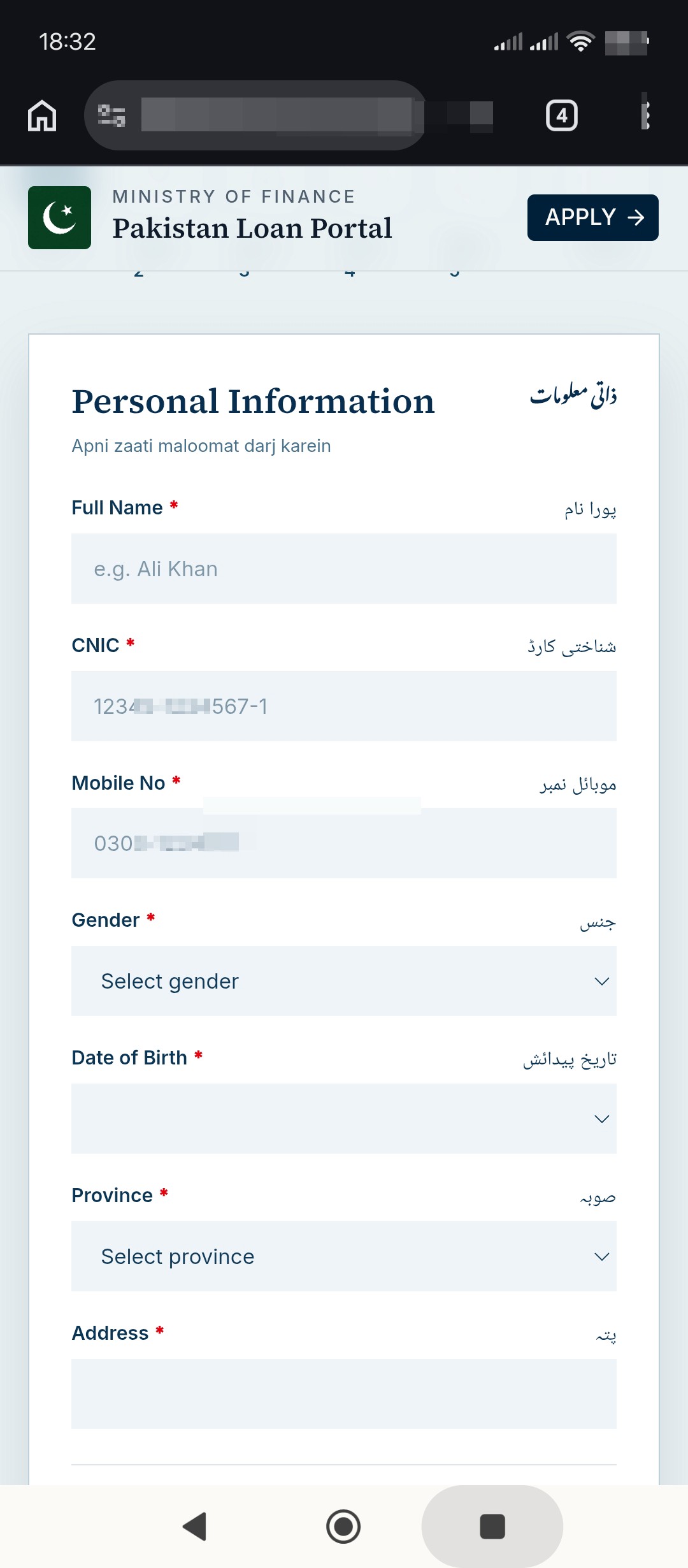Image resolution: width=688 pixels, height=1568 pixels.
Task: Tap the site settings icon in address bar
Action: [x=111, y=115]
